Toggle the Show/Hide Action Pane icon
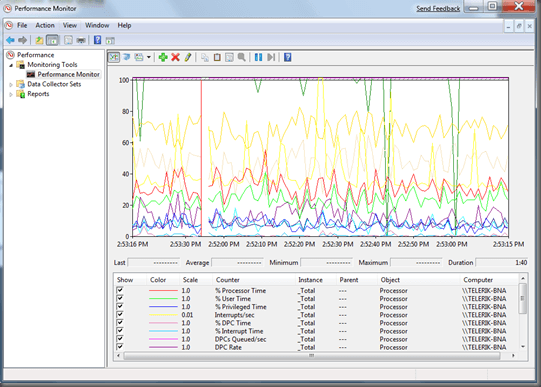The image size is (541, 387). (110, 41)
